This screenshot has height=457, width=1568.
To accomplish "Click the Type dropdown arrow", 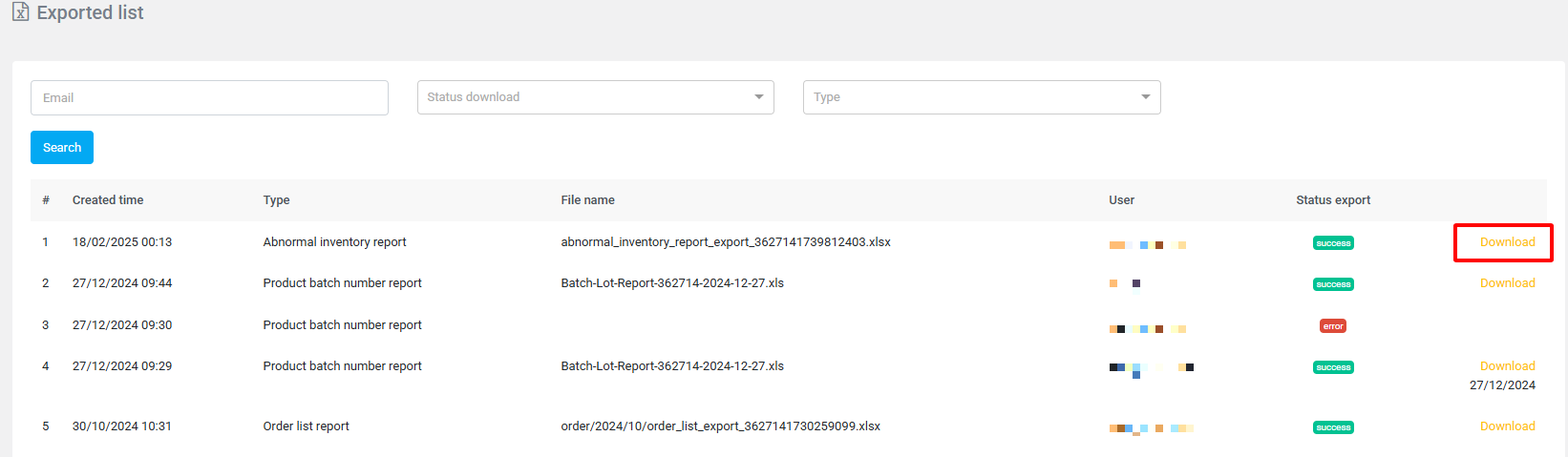I will pos(1145,97).
